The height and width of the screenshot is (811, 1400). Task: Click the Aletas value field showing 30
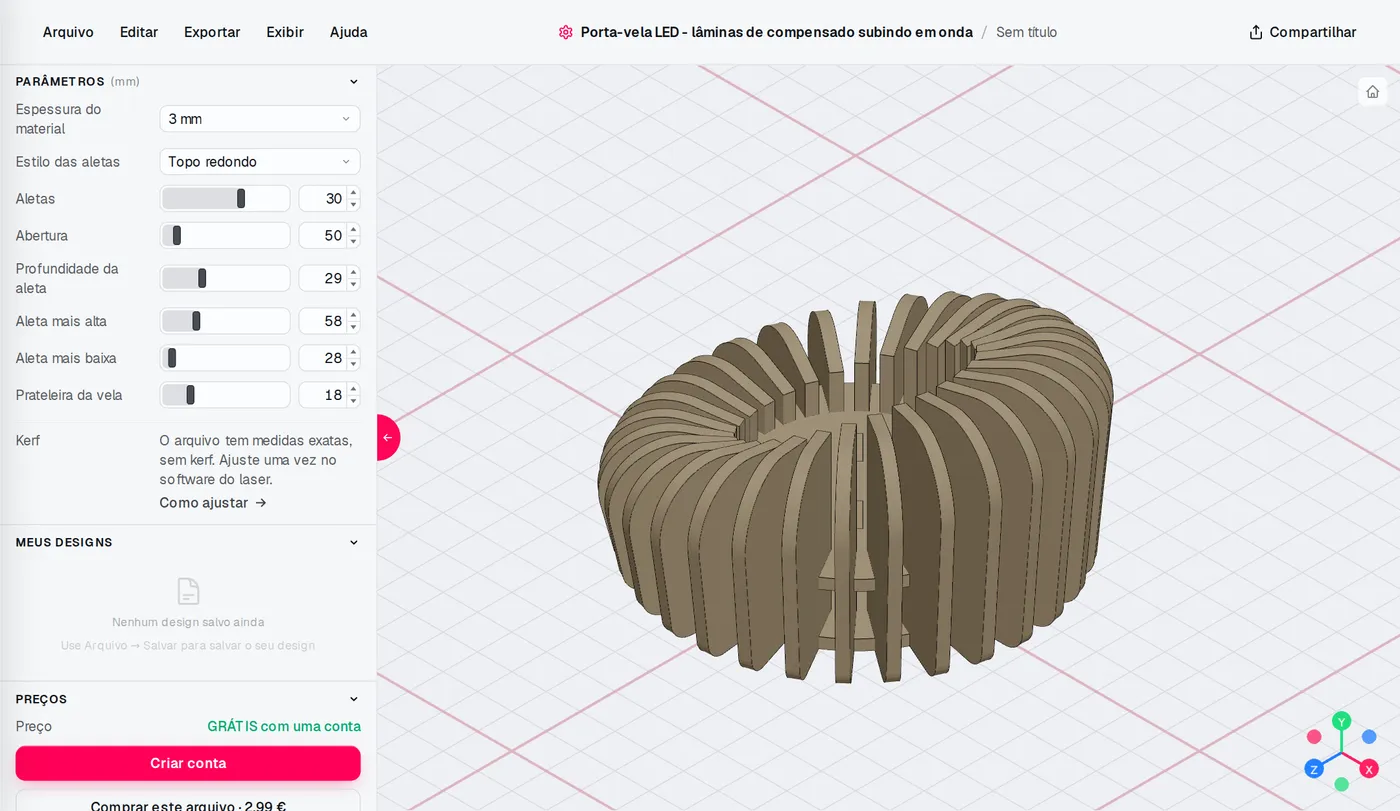click(323, 199)
